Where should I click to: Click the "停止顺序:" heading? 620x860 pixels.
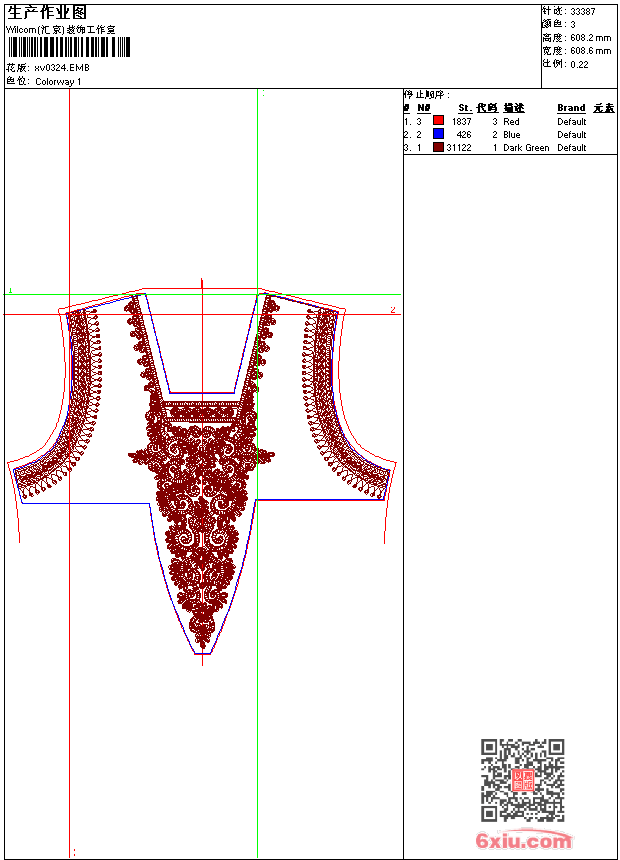pyautogui.click(x=427, y=95)
